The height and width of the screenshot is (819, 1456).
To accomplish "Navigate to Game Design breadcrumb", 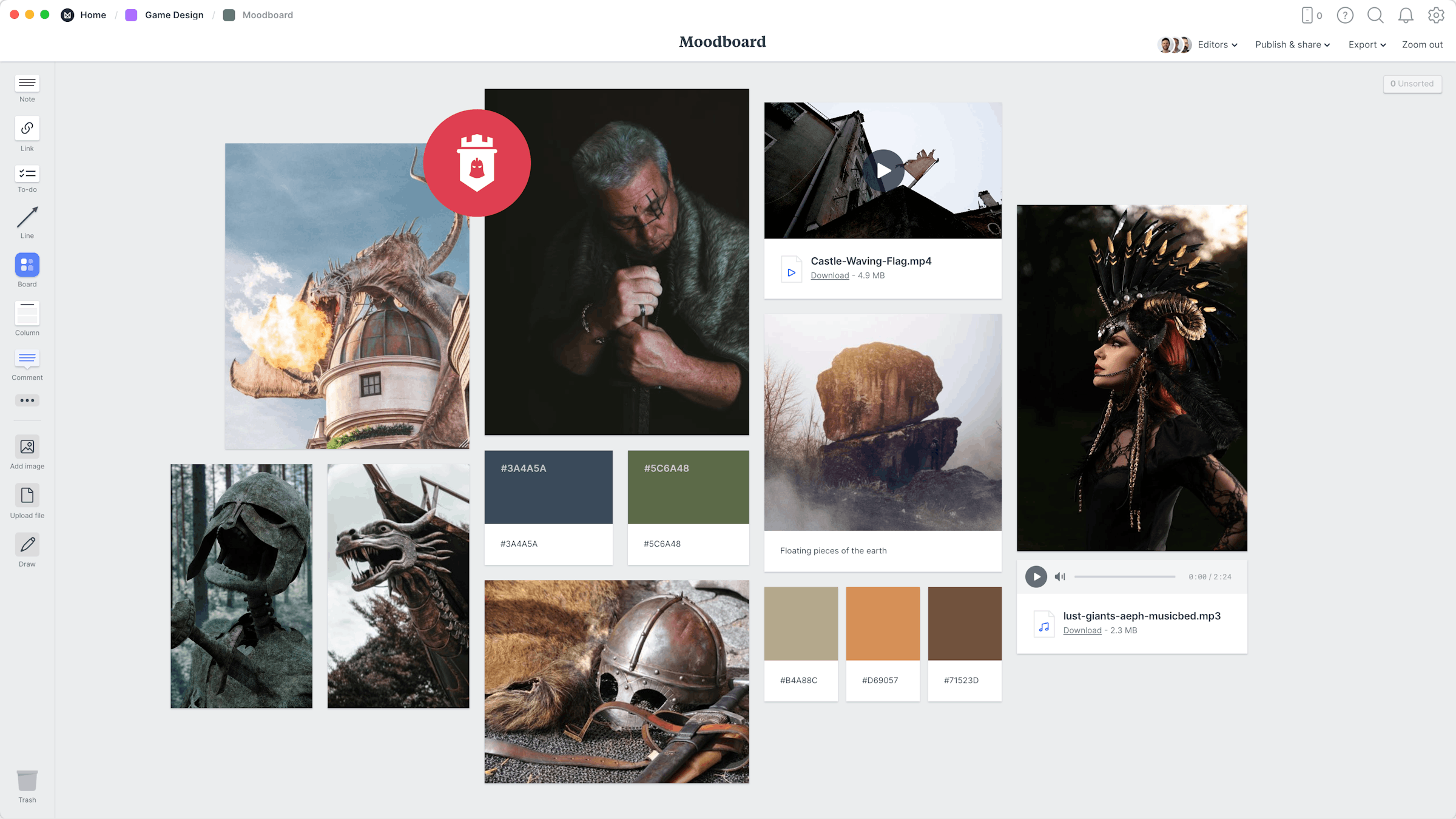I will (x=175, y=15).
